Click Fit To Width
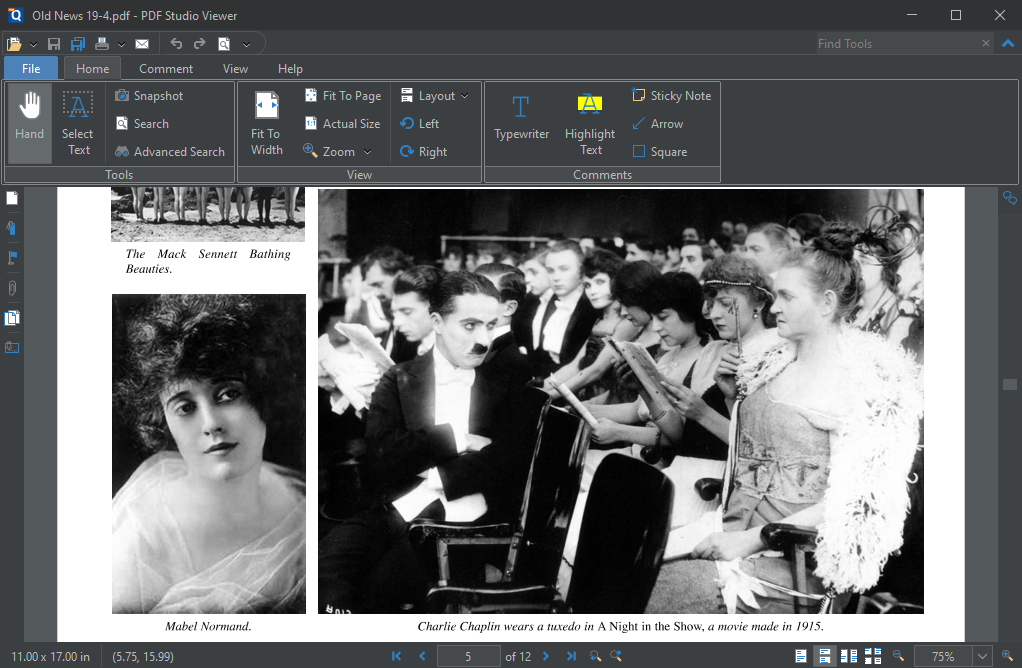Image resolution: width=1022 pixels, height=668 pixels. pos(267,123)
